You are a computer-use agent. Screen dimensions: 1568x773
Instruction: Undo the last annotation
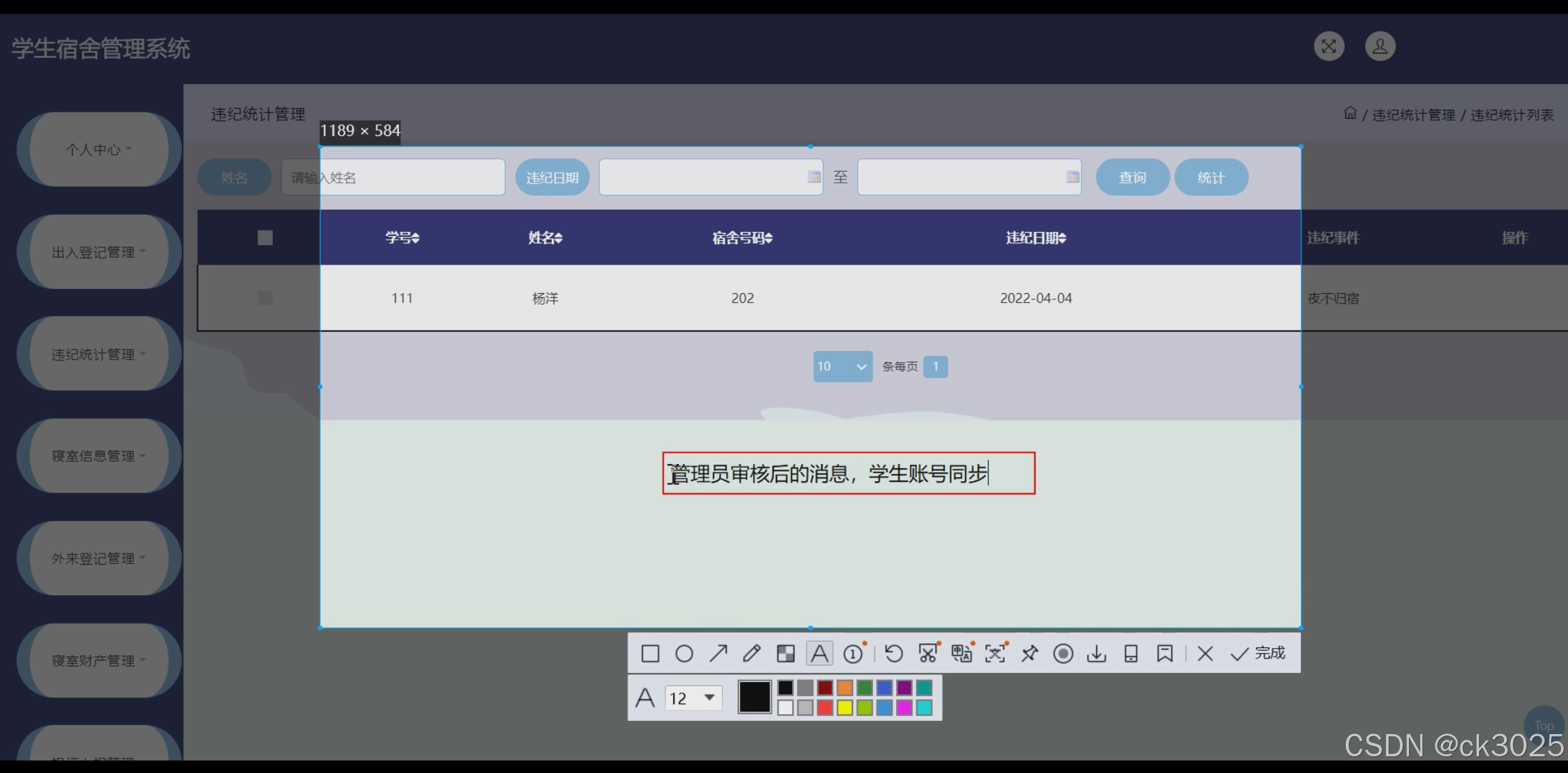click(894, 654)
